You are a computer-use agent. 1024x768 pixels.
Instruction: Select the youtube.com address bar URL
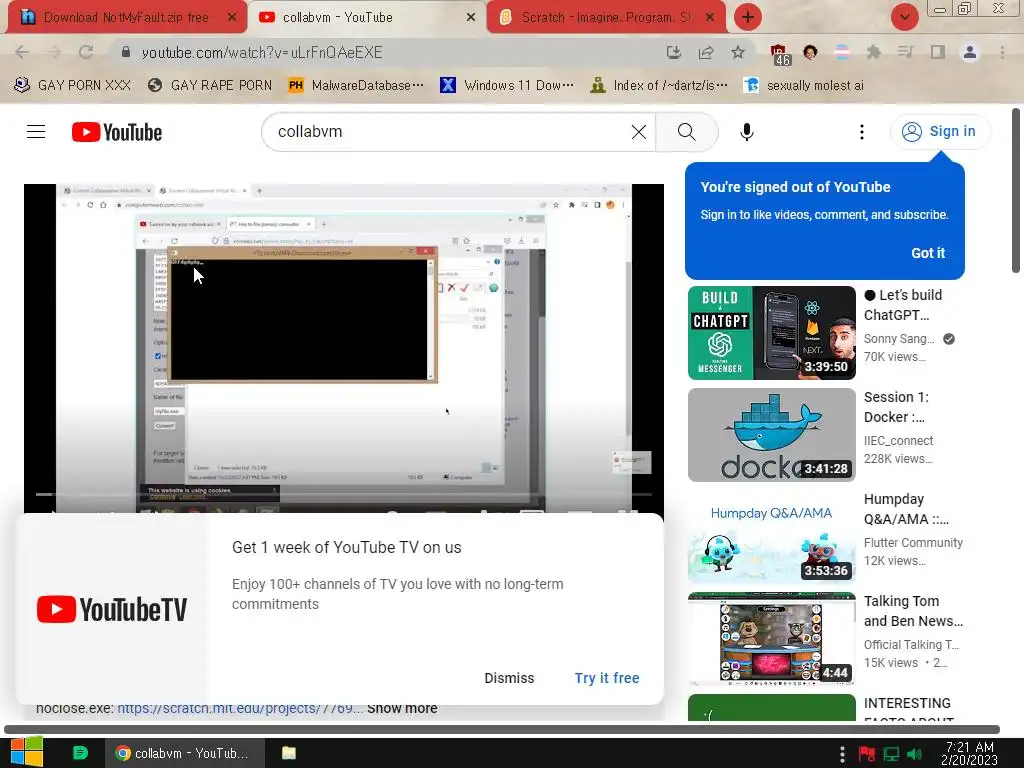click(x=262, y=52)
